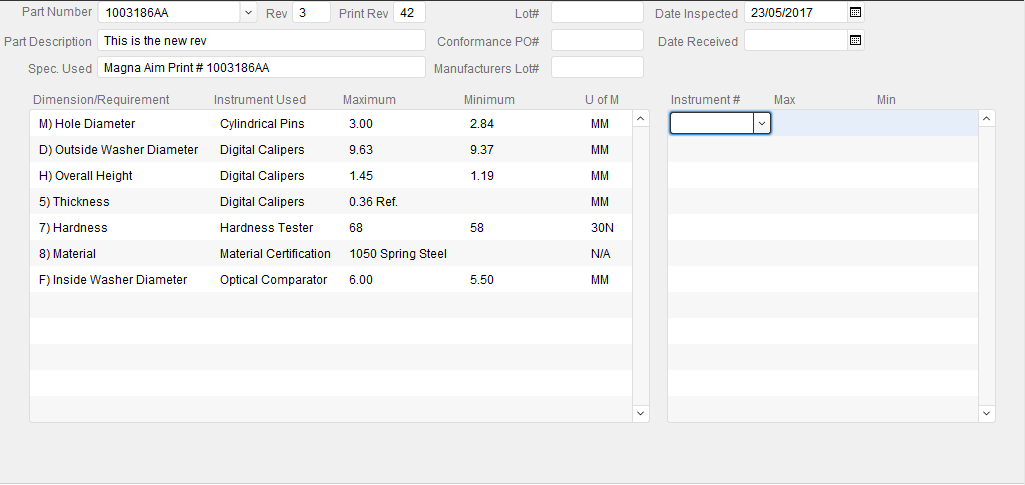Click the Part Description text box

pyautogui.click(x=261, y=41)
